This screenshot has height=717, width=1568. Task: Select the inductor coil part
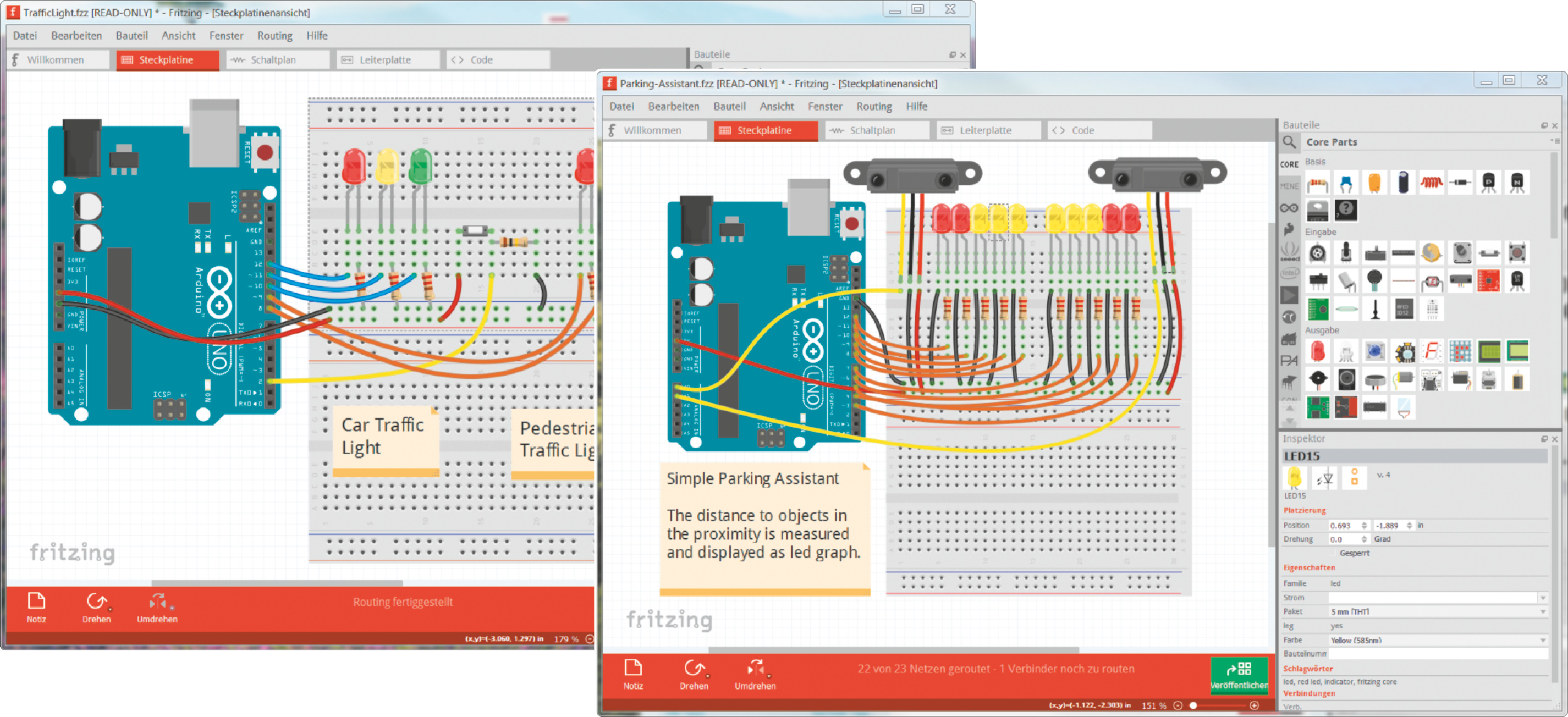point(1431,183)
